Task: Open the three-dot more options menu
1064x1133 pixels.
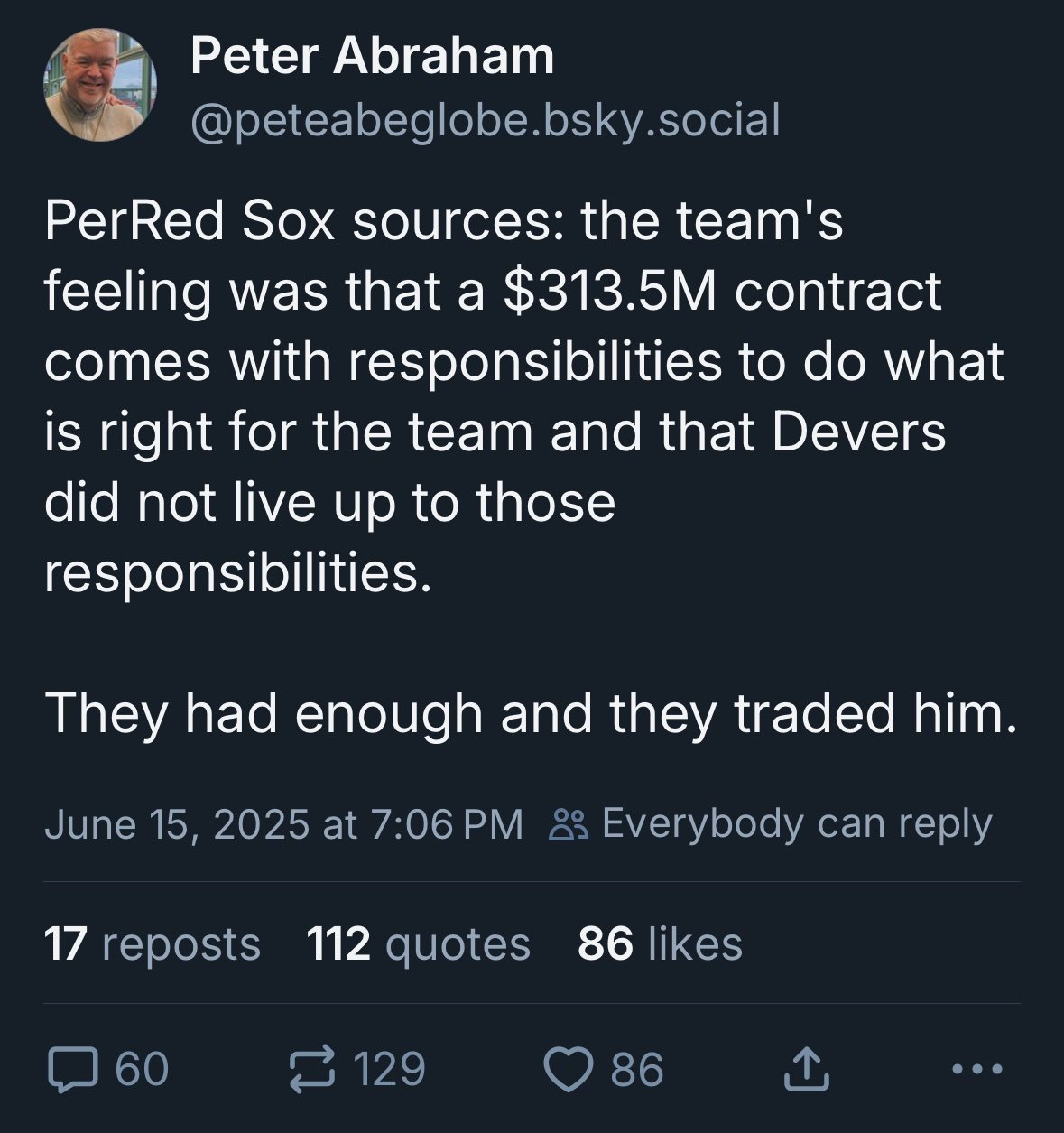Action: pos(976,1069)
